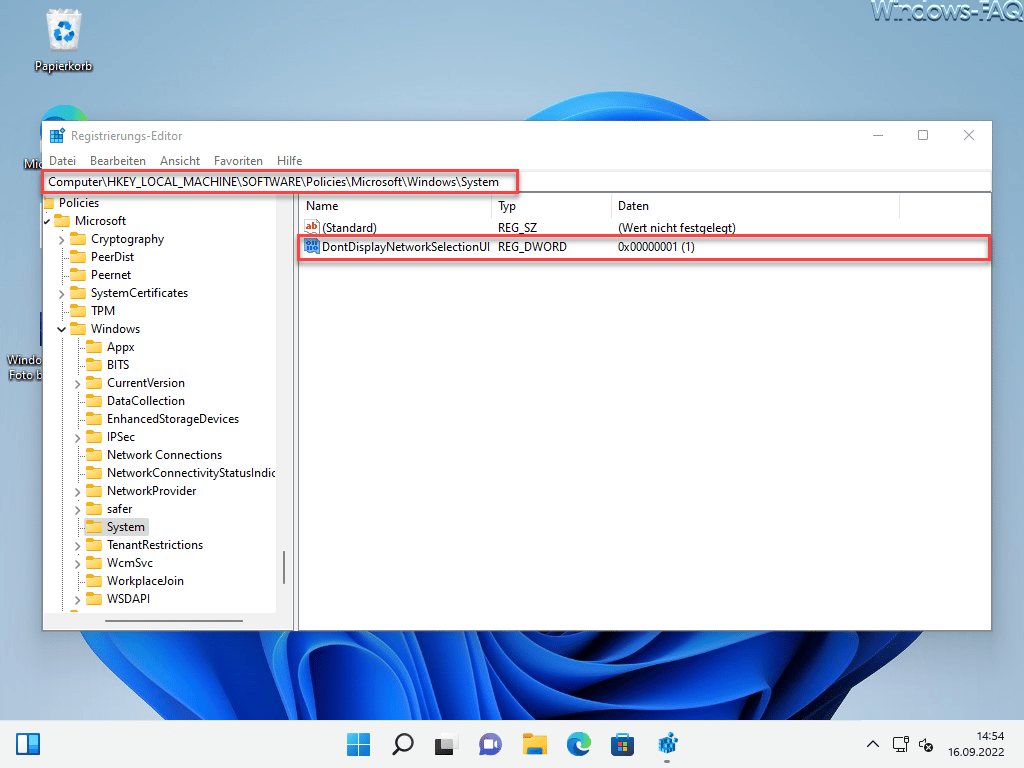Click the 0x00000001 (1) data cell
The width and height of the screenshot is (1024, 768).
[656, 247]
